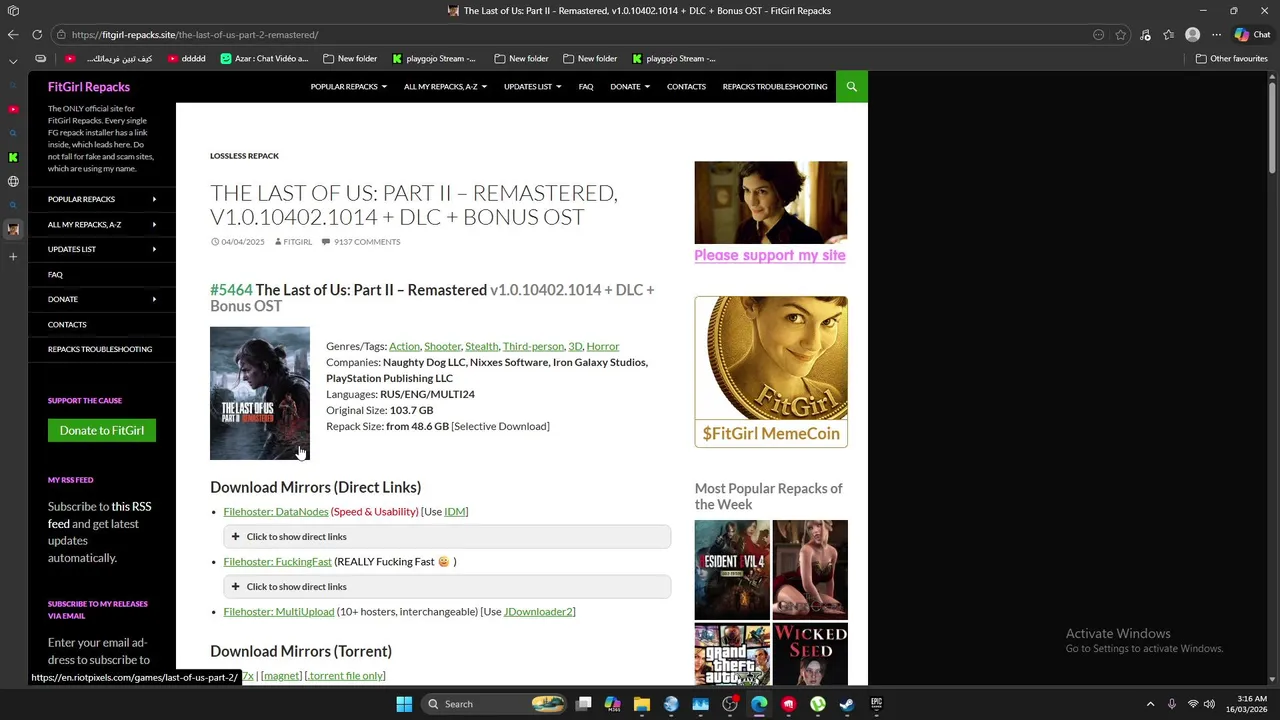Viewport: 1280px width, 720px height.
Task: Go back with the browser back arrow
Action: [12, 35]
